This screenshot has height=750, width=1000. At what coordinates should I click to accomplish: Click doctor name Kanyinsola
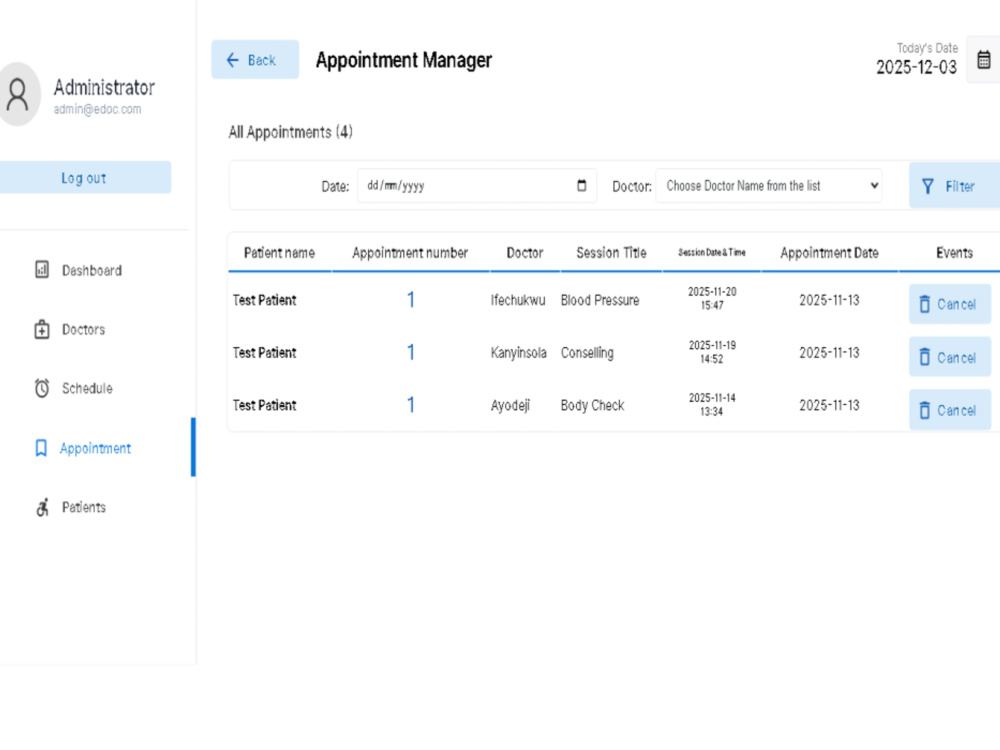coord(518,353)
